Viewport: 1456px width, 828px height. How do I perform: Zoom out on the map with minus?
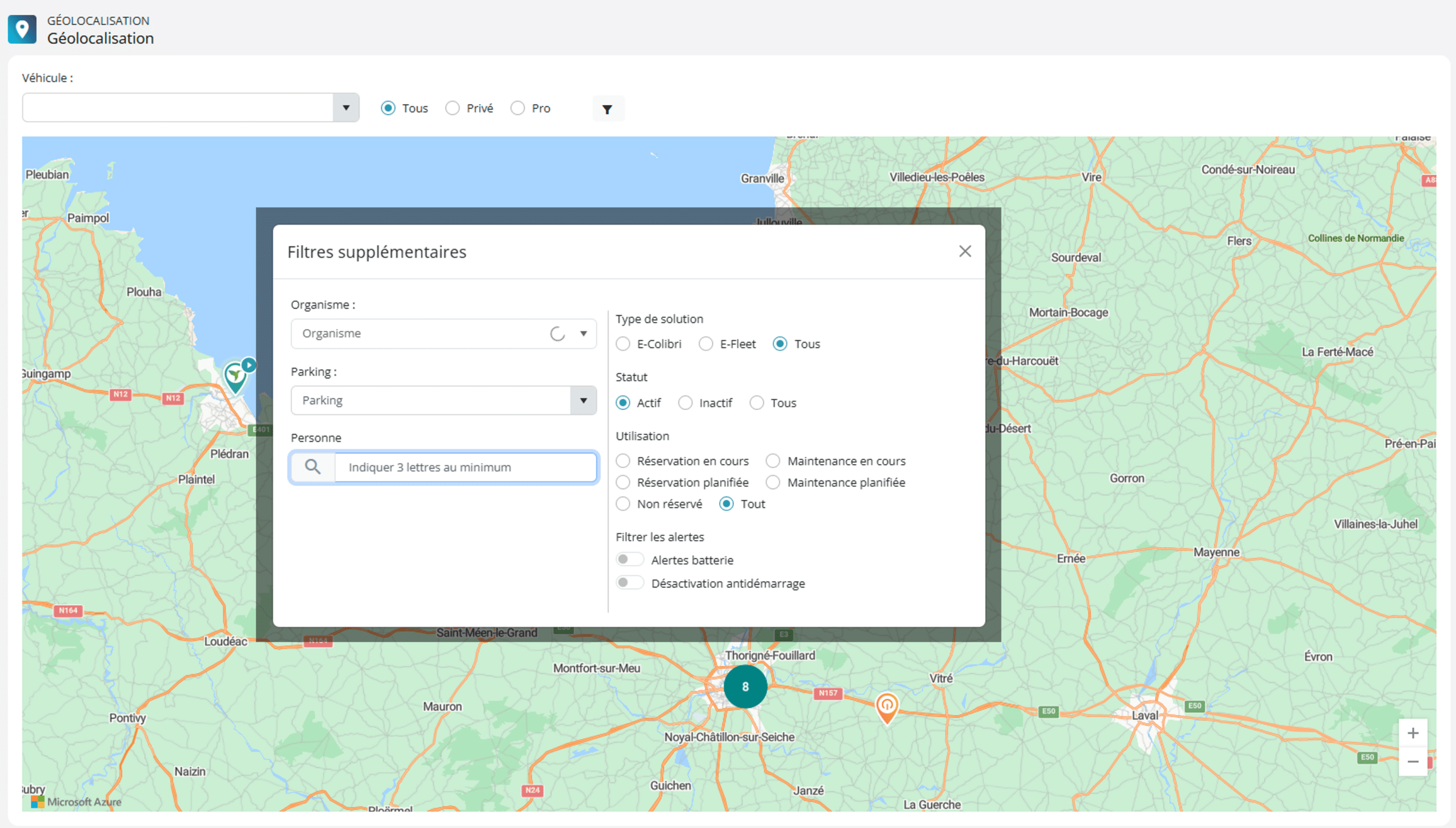pyautogui.click(x=1413, y=761)
